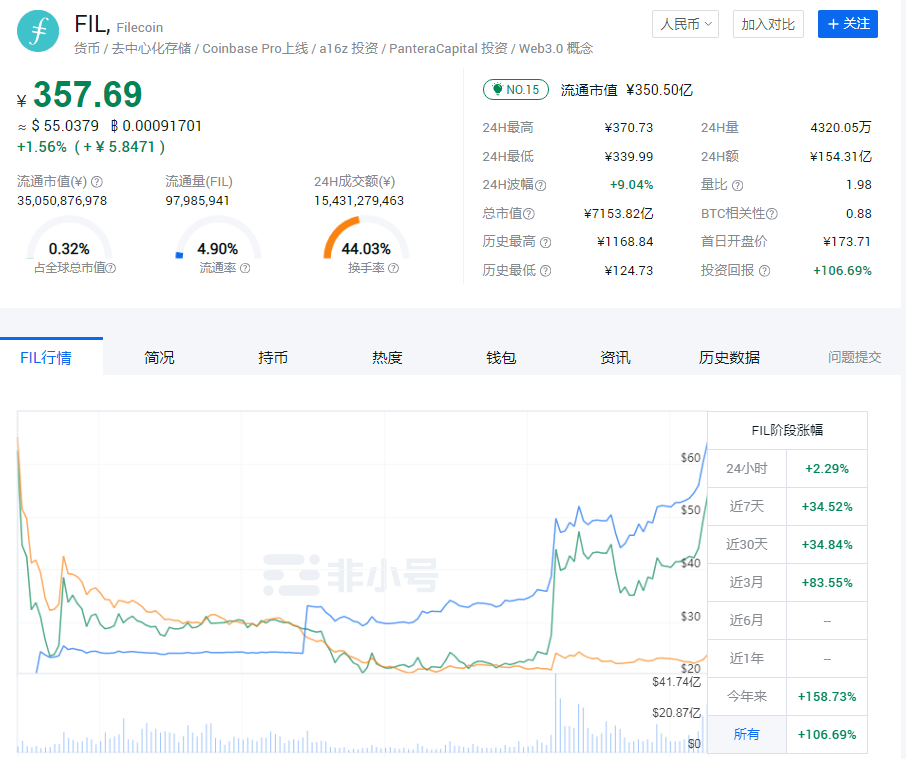The width and height of the screenshot is (906, 759).
Task: Open the 持币 tab
Action: (x=273, y=358)
